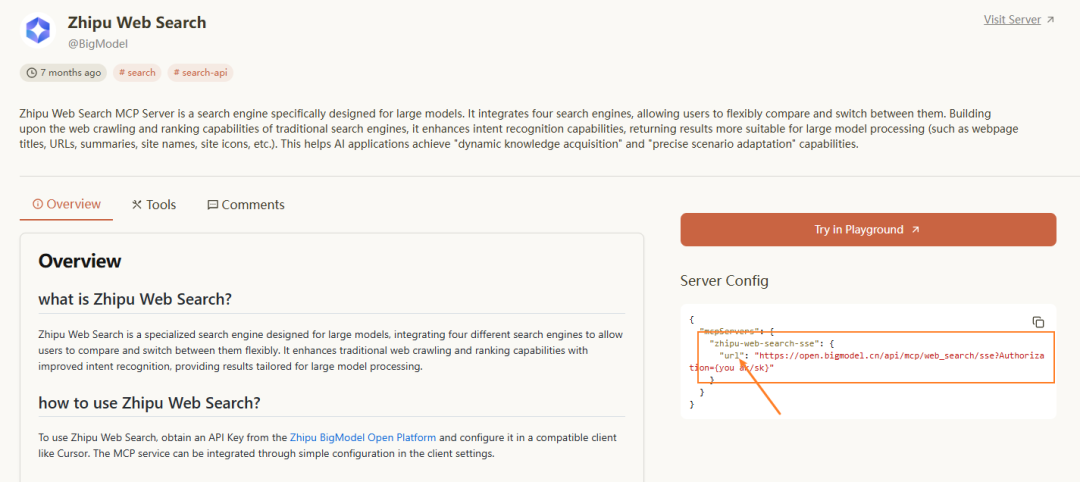The height and width of the screenshot is (482, 1080).
Task: Click the 'how to use Zhipu Web Search?' heading
Action: click(149, 403)
